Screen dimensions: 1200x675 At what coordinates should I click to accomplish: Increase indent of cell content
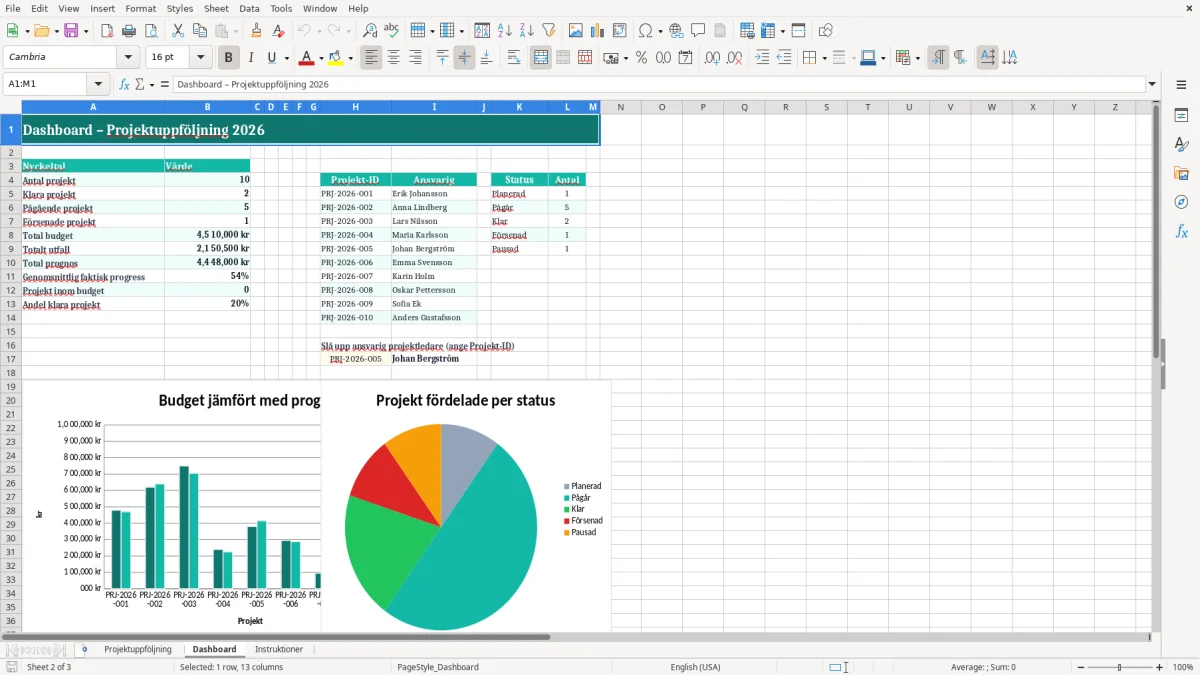click(x=762, y=58)
